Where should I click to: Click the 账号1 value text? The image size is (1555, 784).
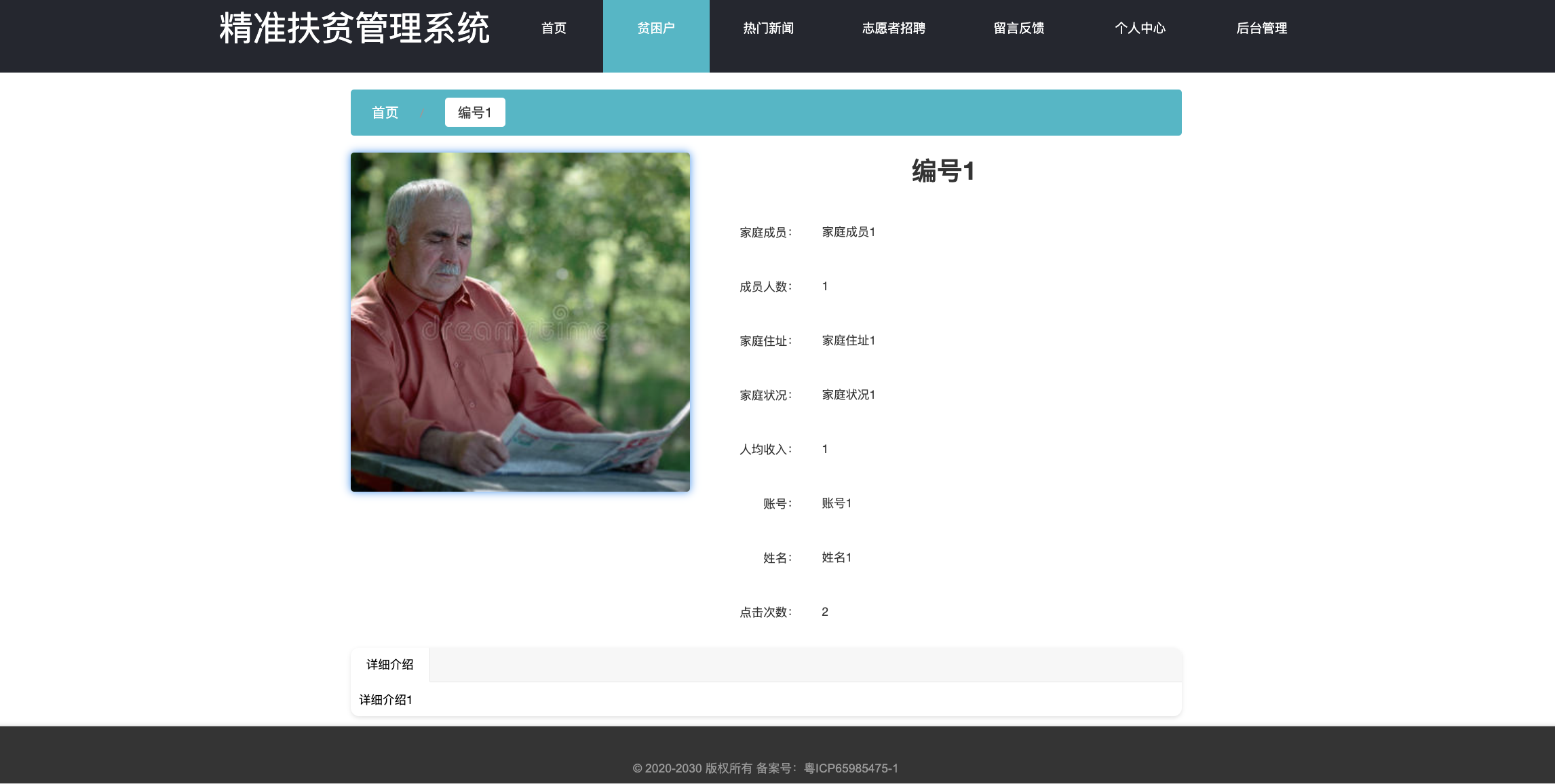point(837,503)
